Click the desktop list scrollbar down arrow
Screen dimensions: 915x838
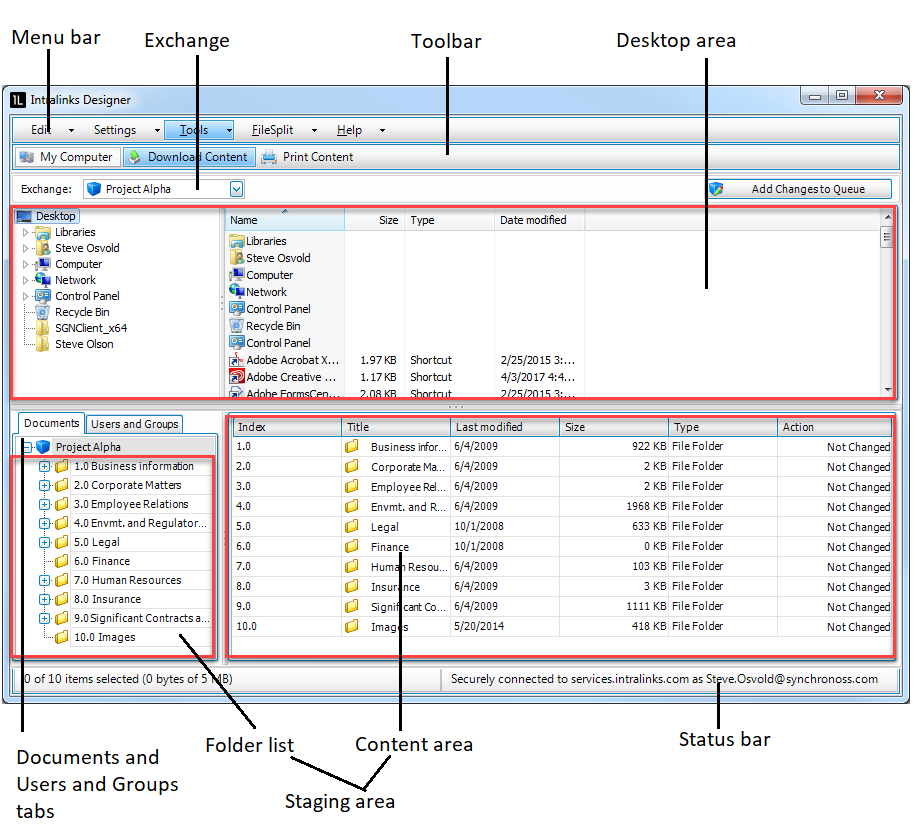pyautogui.click(x=888, y=389)
